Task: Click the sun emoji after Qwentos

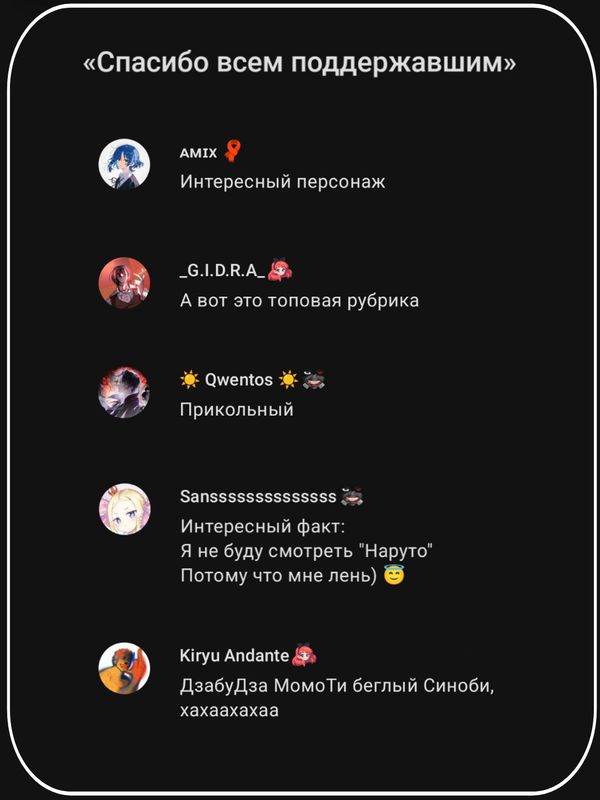Action: (x=288, y=380)
